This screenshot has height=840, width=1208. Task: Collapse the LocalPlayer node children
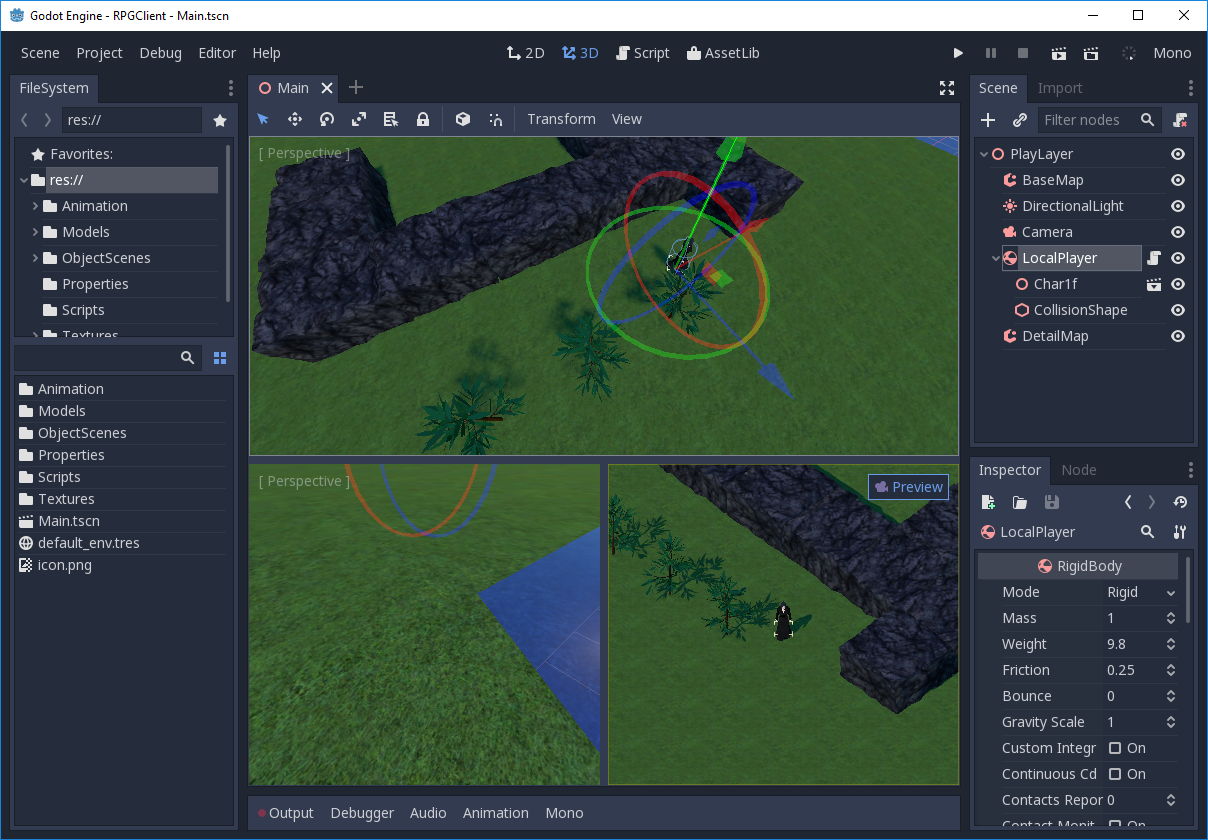995,258
